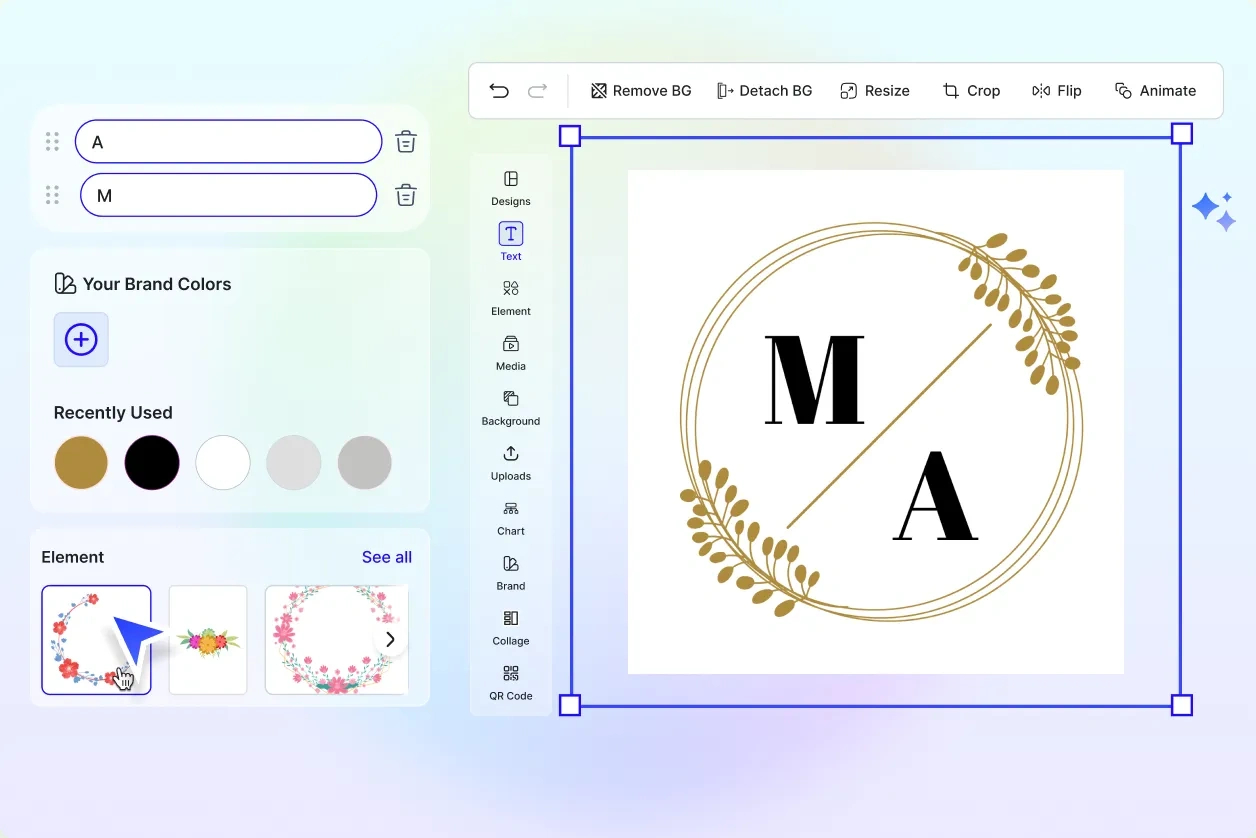This screenshot has height=838, width=1256.
Task: Select the Crop tool
Action: (971, 90)
